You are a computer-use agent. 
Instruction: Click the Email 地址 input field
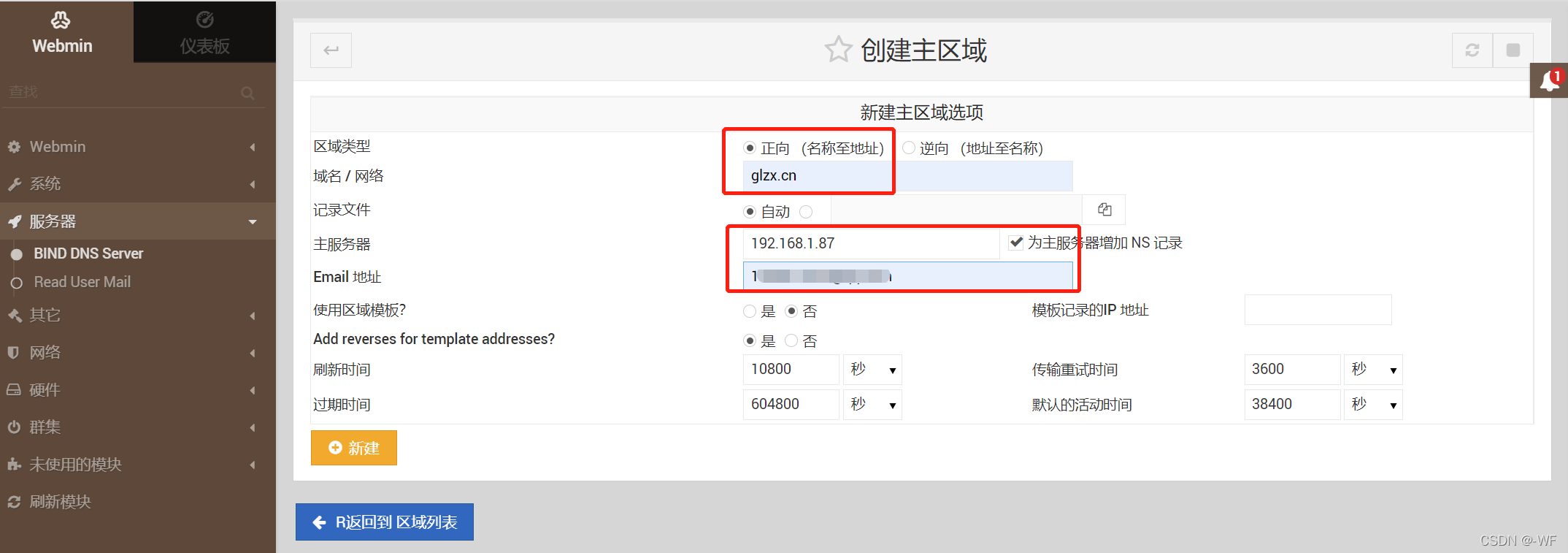point(907,276)
